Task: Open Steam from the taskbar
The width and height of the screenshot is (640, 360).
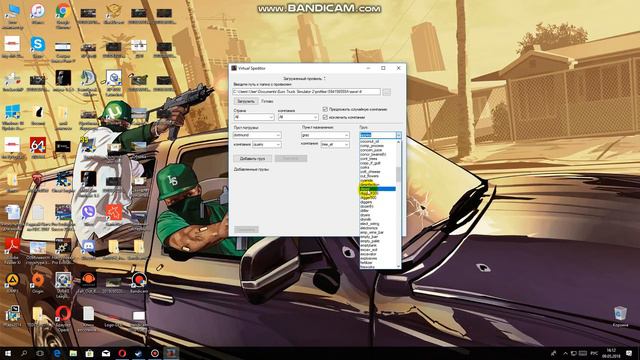Action: pyautogui.click(x=138, y=353)
